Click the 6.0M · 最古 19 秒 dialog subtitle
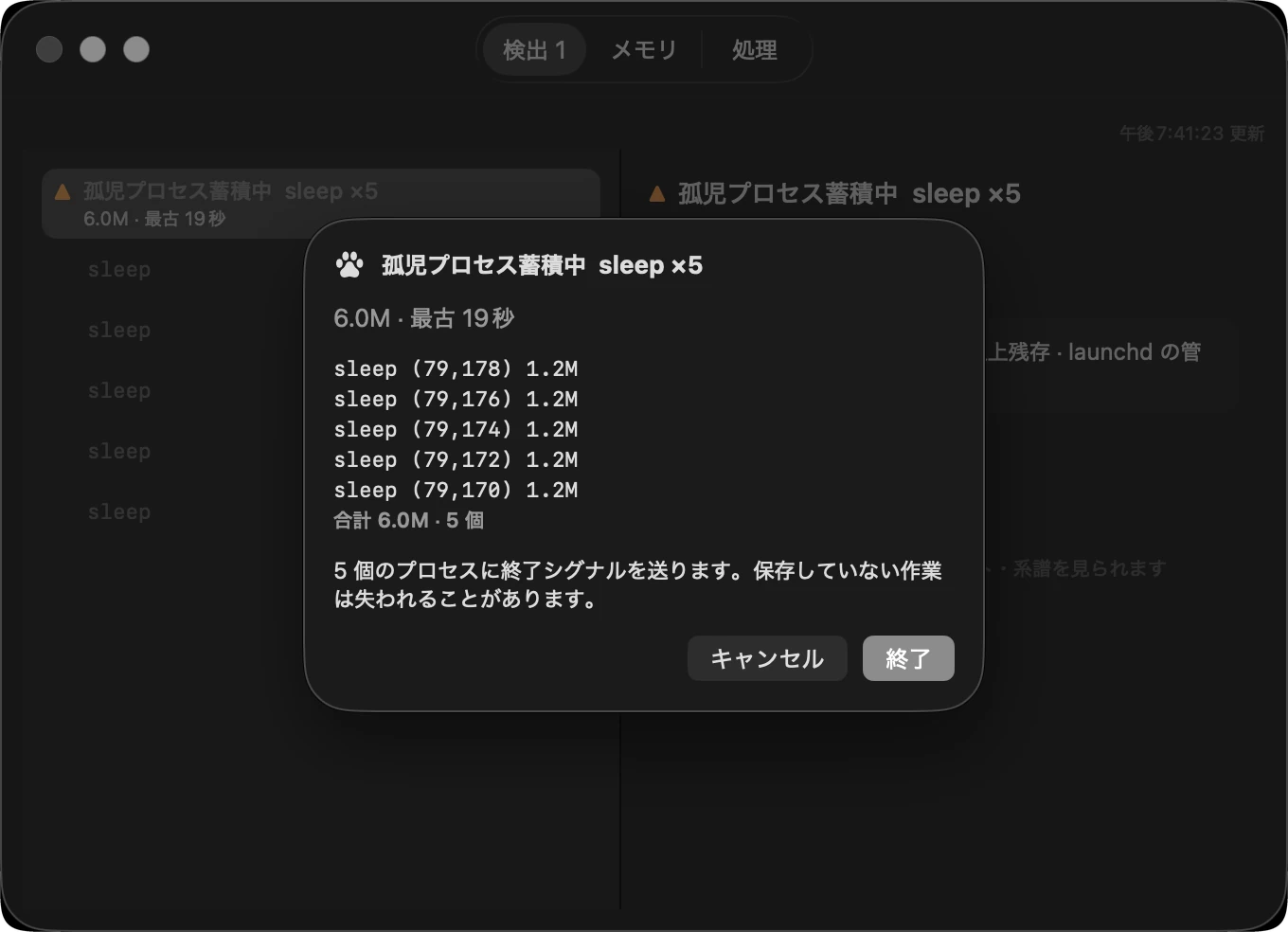Screen dimensions: 1288x932 tap(424, 318)
